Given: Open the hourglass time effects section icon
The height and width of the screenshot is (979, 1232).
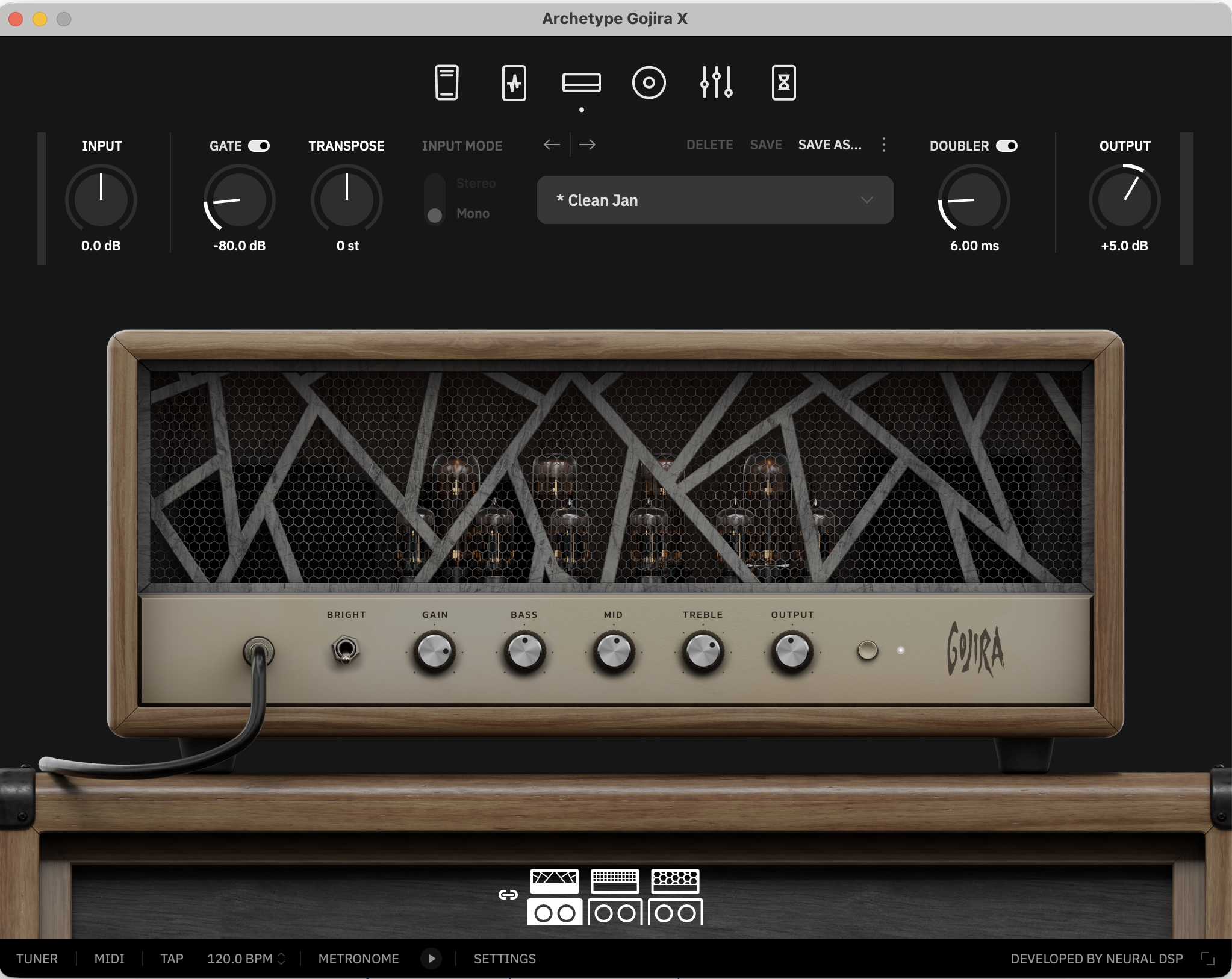Looking at the screenshot, I should tap(784, 82).
